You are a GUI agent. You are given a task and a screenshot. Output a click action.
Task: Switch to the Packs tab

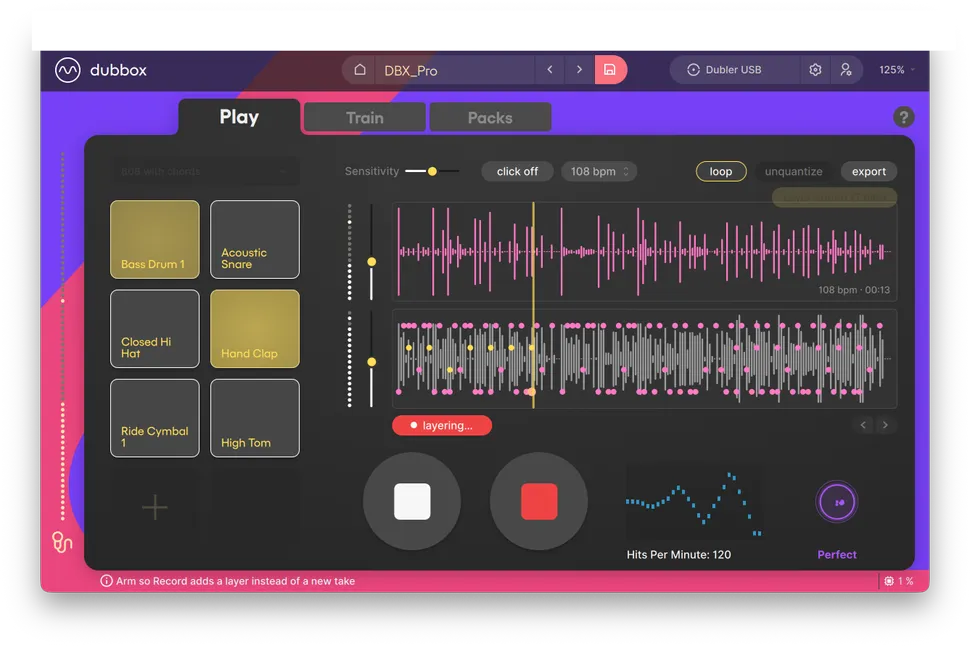[x=490, y=118]
